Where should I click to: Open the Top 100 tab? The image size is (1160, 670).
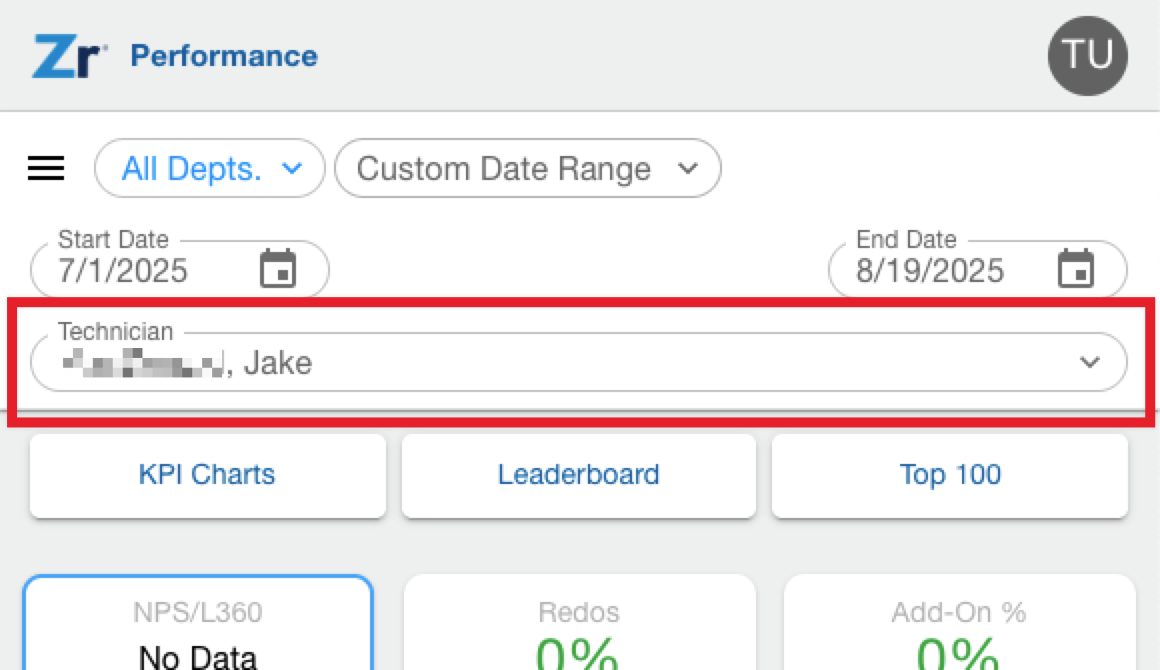click(x=950, y=476)
